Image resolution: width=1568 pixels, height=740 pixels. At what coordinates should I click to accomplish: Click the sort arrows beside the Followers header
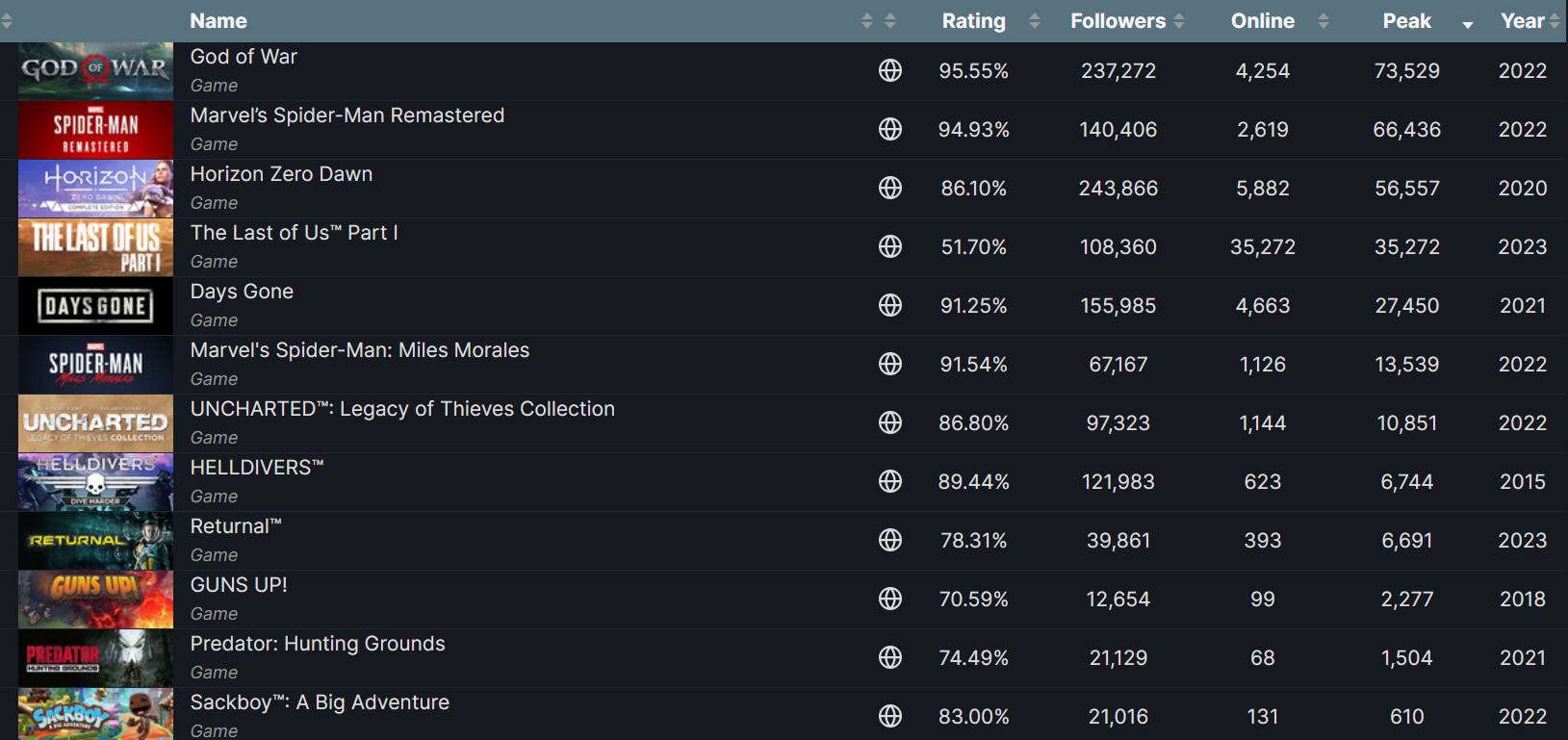point(1179,21)
